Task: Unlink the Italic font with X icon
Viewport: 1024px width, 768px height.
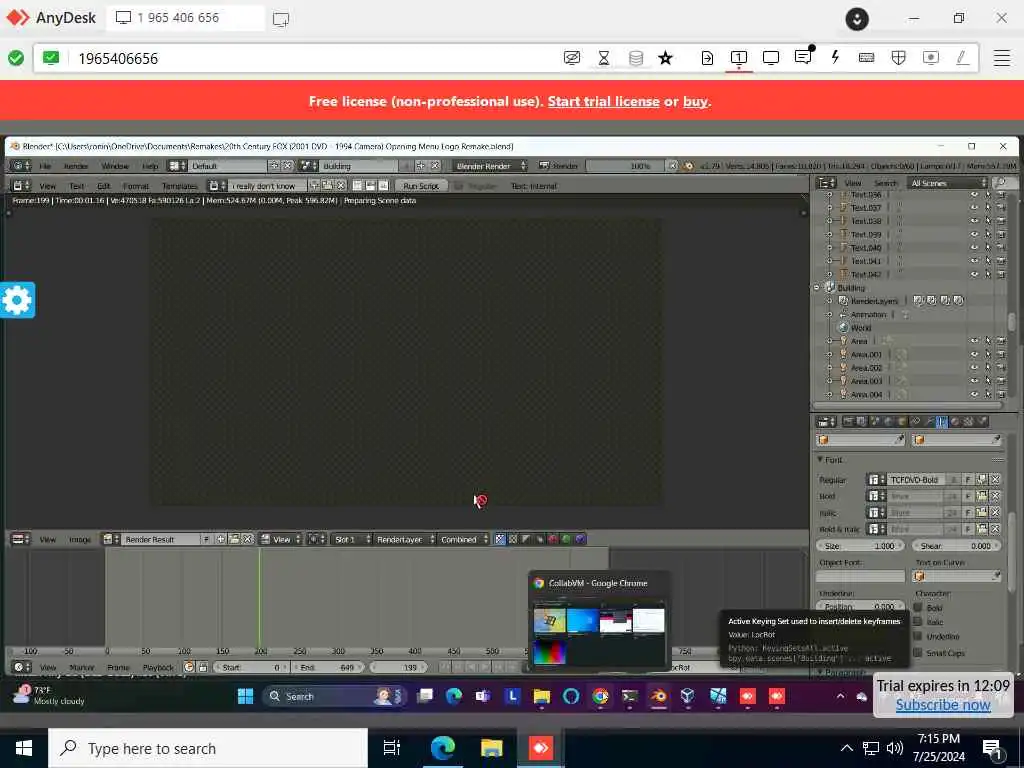Action: pos(995,513)
